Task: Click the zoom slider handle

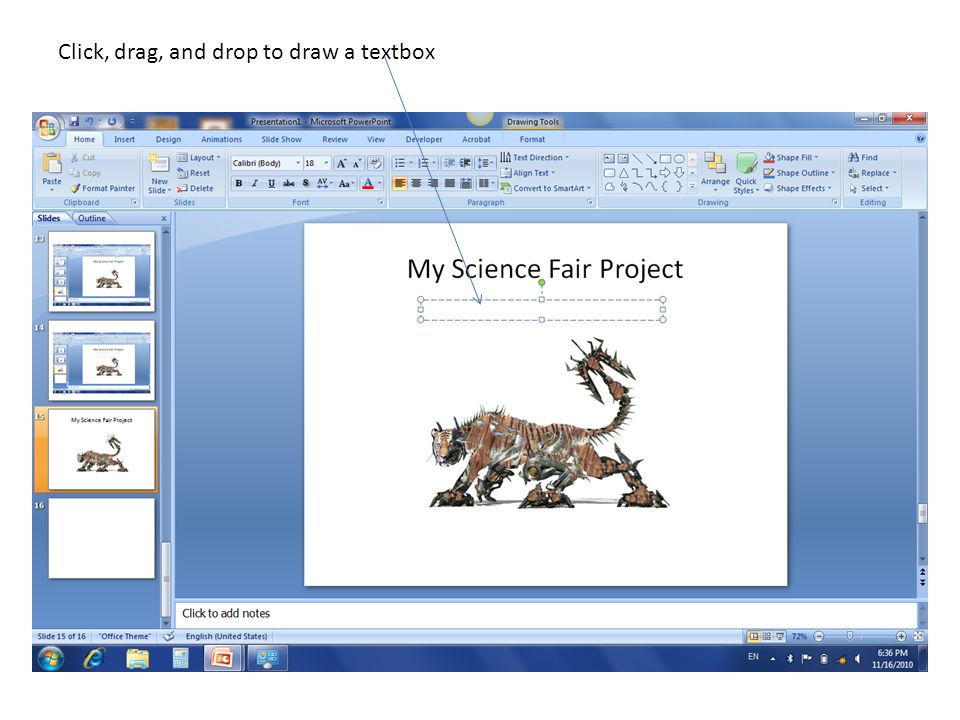Action: (850, 636)
